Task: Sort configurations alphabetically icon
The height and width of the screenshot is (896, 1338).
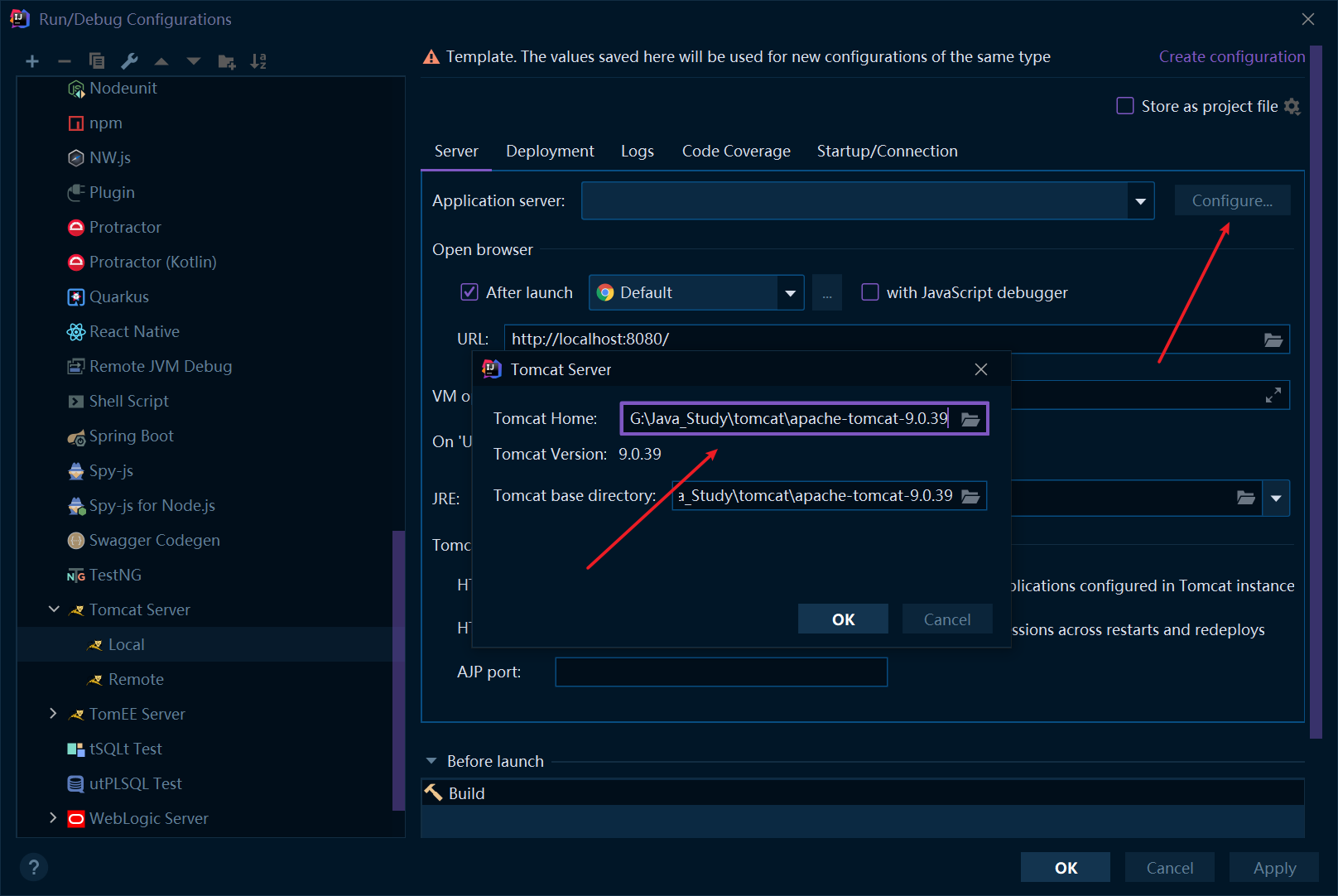Action: [258, 61]
